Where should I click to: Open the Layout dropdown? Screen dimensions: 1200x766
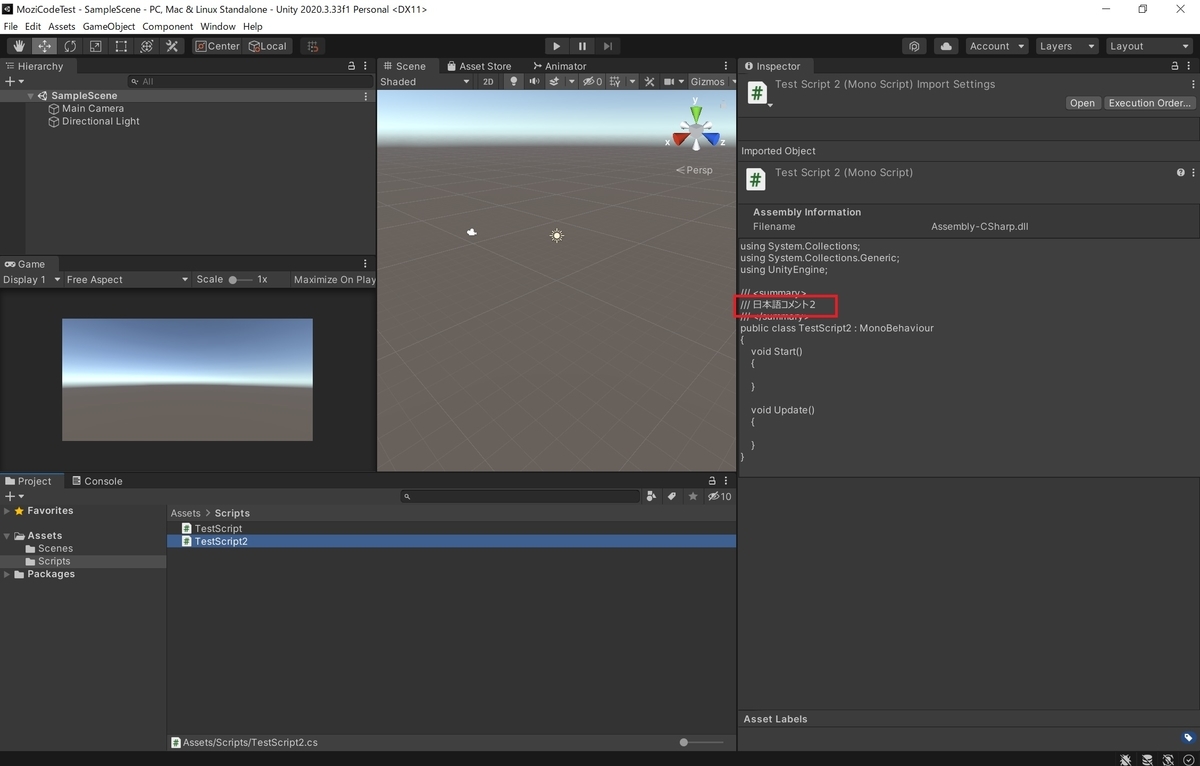tap(1148, 46)
